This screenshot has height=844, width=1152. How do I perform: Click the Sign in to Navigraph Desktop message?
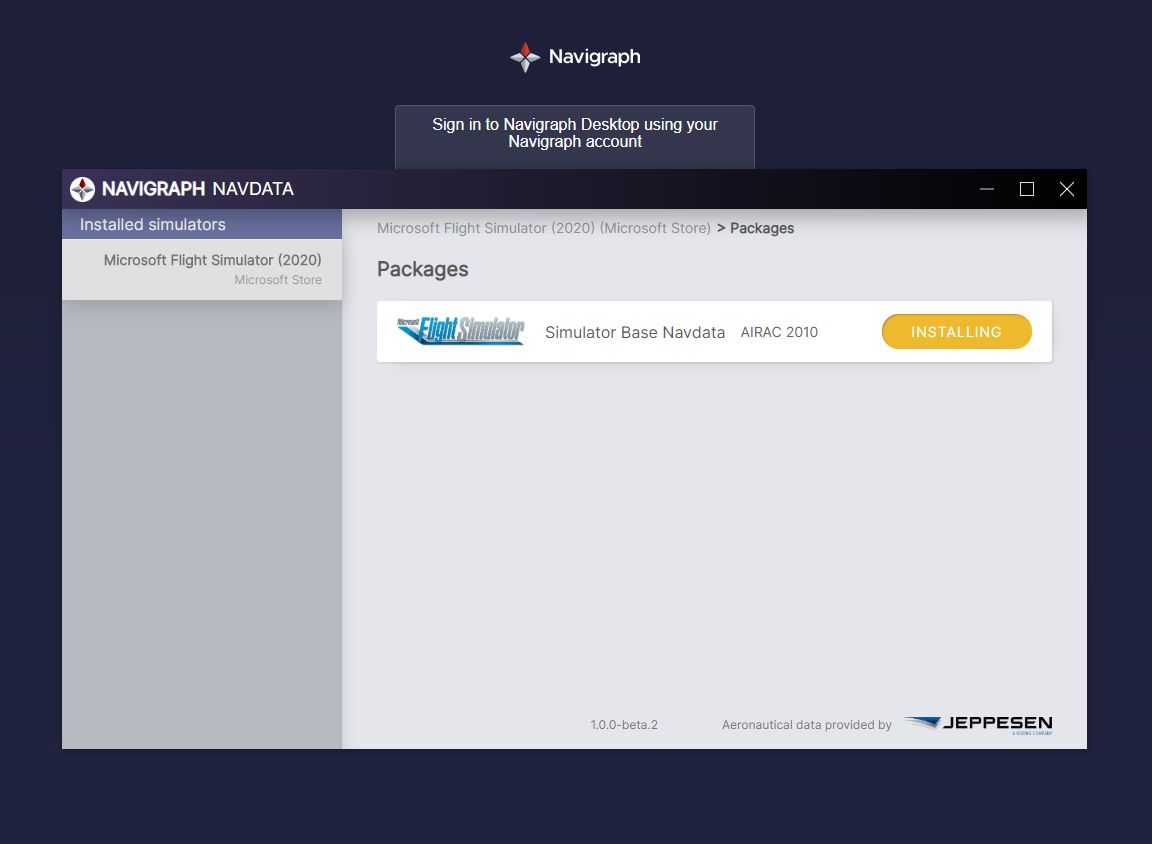click(575, 133)
